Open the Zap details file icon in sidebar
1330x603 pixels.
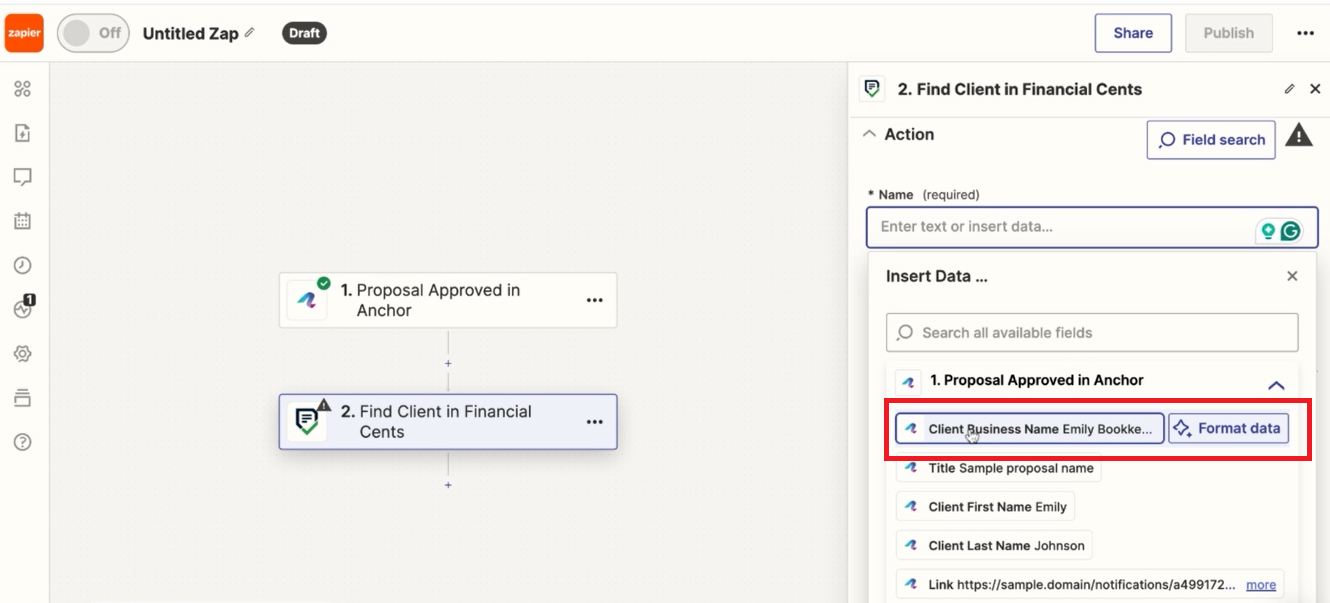(23, 133)
